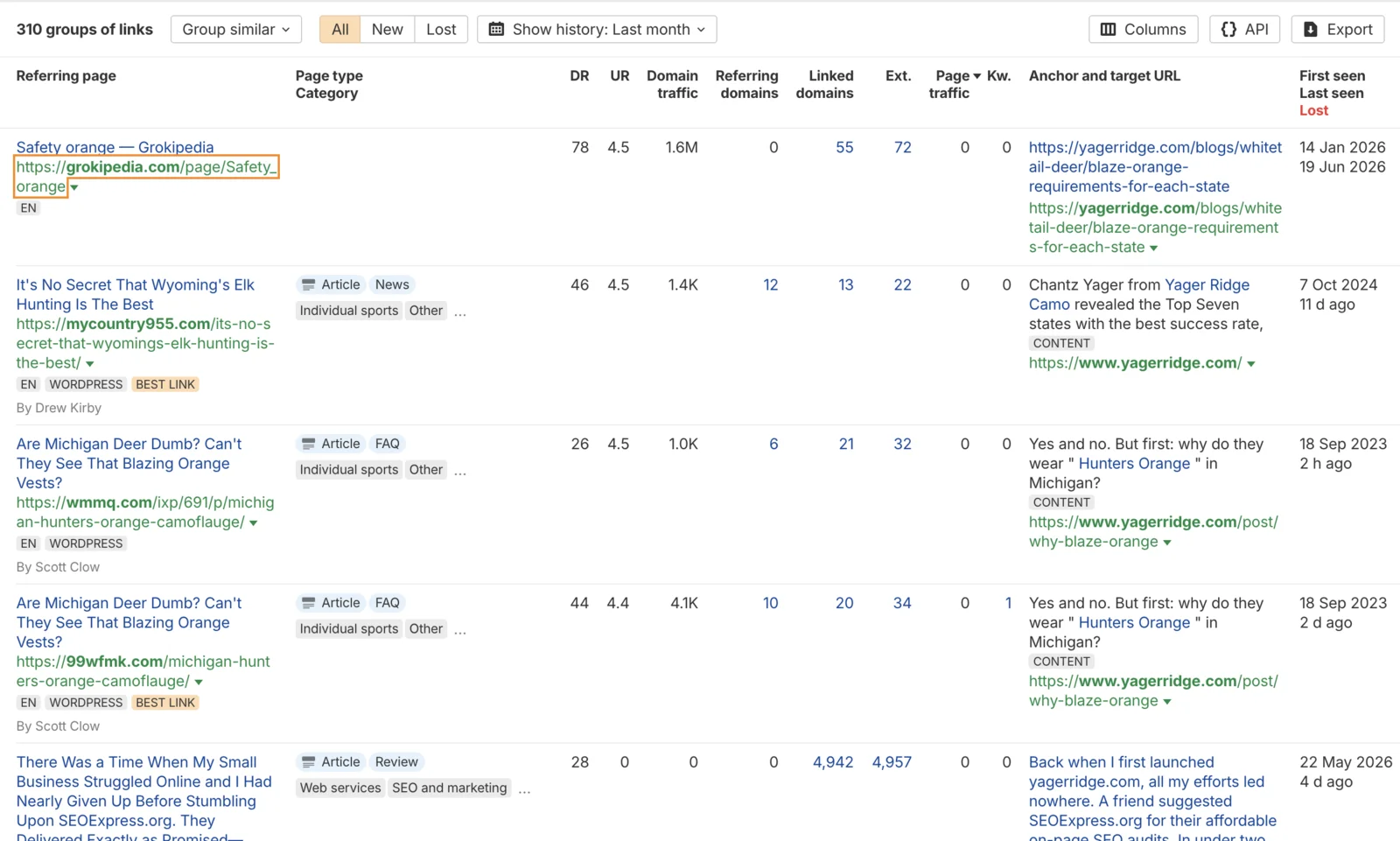Click Hunters Orange anchor in wmmq row
Screen dimensions: 1400x841
pyautogui.click(x=1134, y=463)
